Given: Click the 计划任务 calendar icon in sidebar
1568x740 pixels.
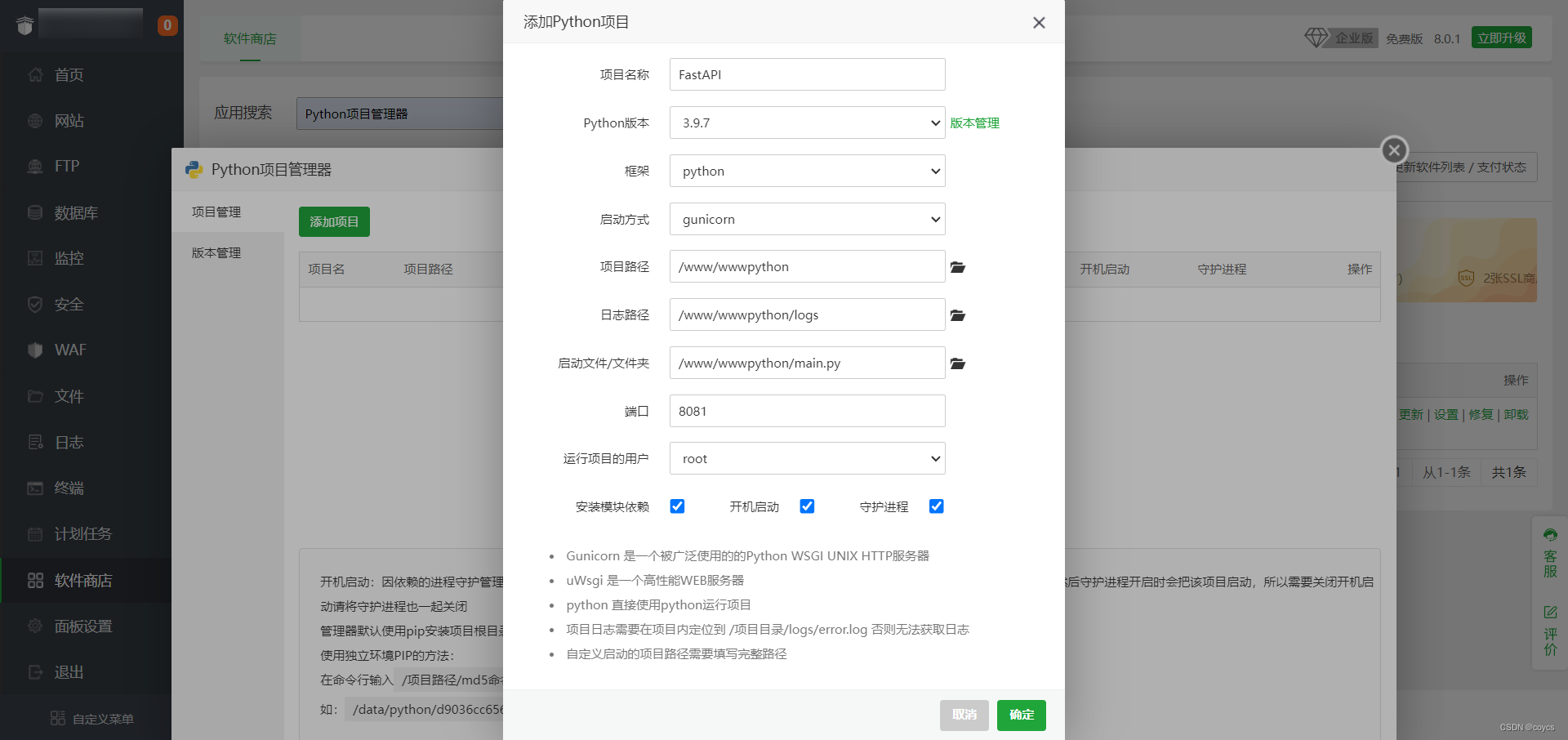Looking at the screenshot, I should (x=35, y=534).
